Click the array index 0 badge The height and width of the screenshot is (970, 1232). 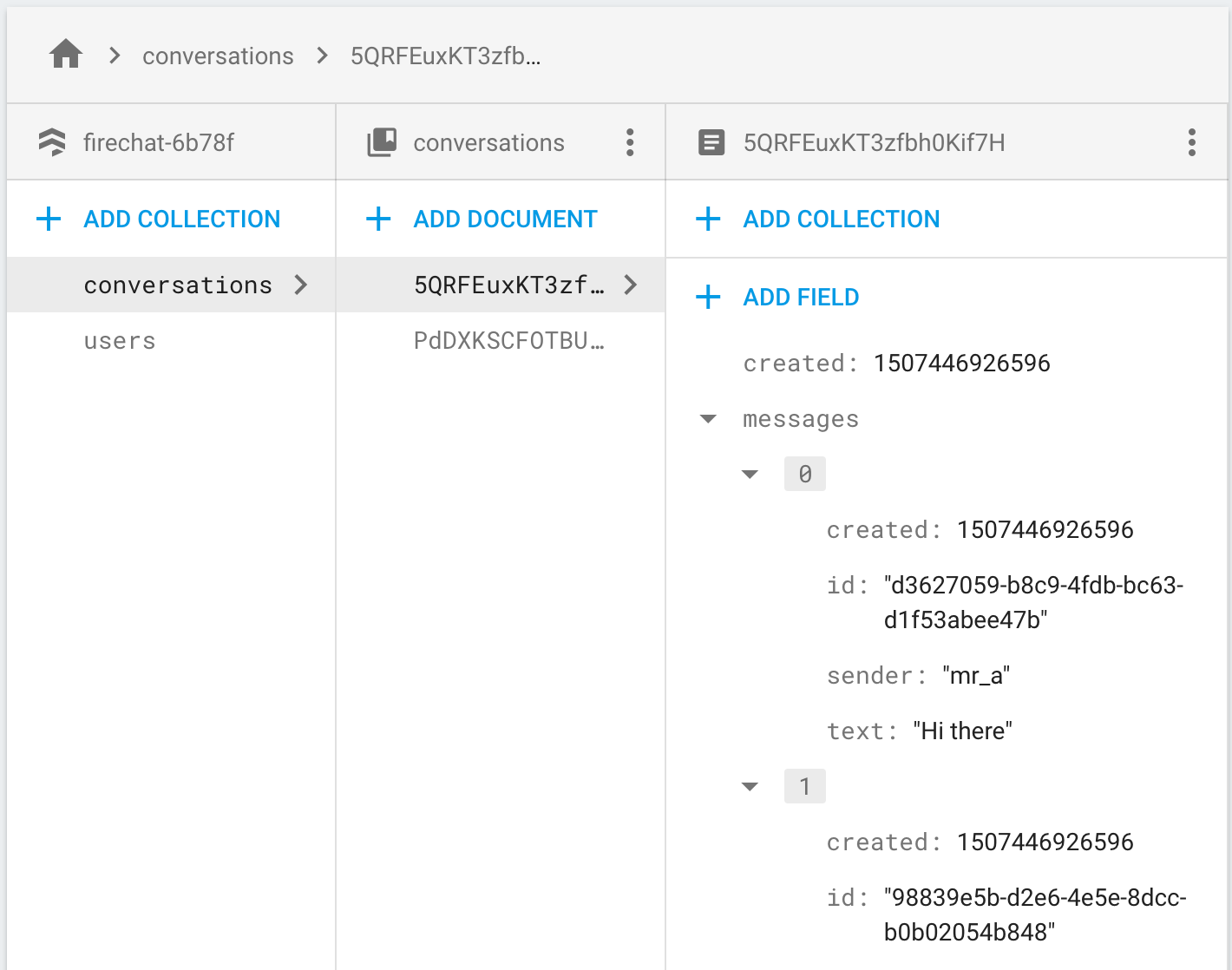[805, 474]
